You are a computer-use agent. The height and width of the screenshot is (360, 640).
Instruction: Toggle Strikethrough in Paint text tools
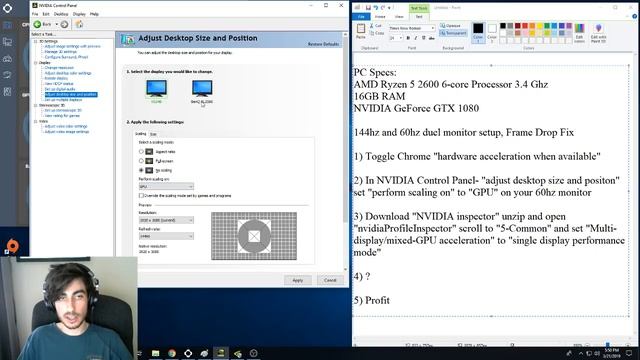click(431, 38)
